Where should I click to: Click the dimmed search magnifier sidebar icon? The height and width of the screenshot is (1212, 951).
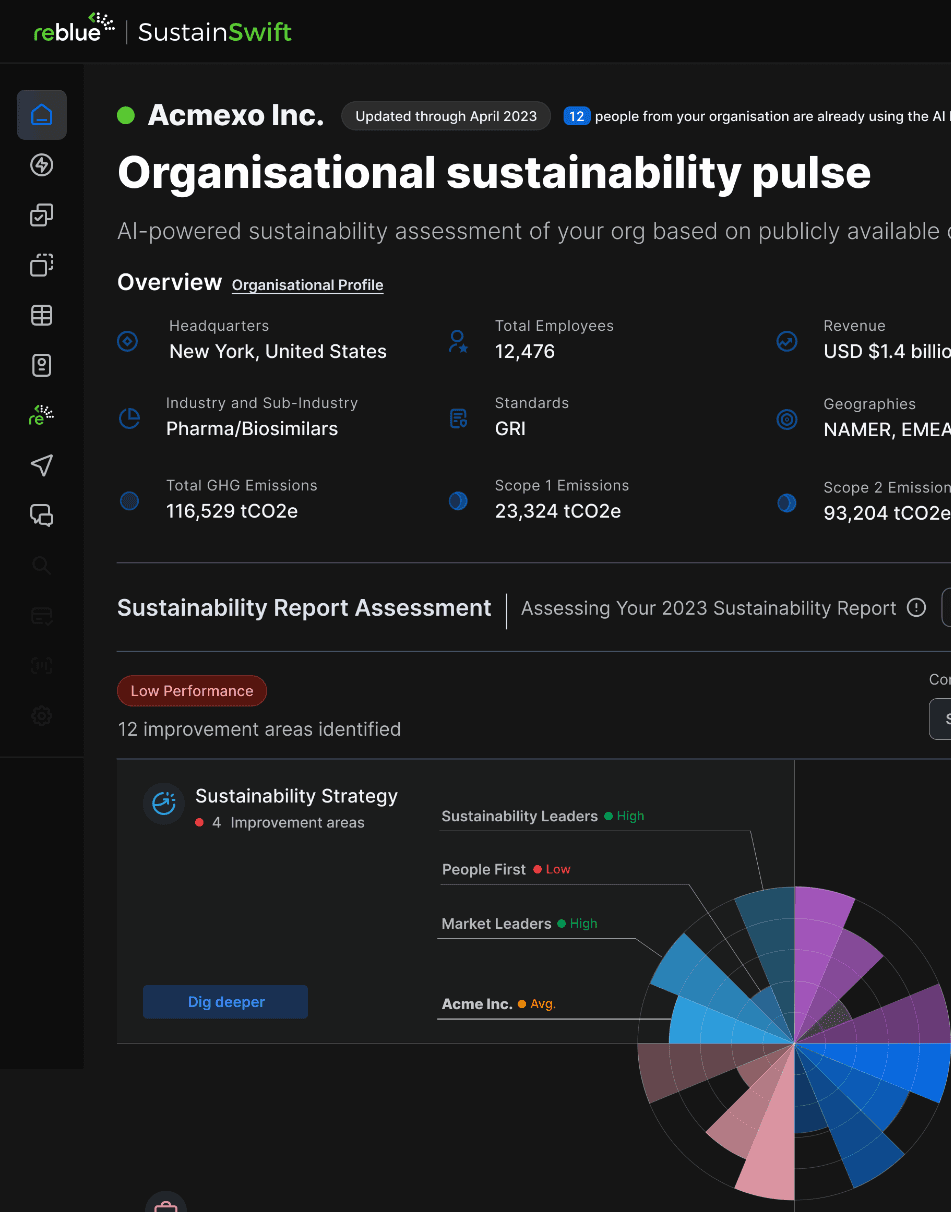pos(42,565)
